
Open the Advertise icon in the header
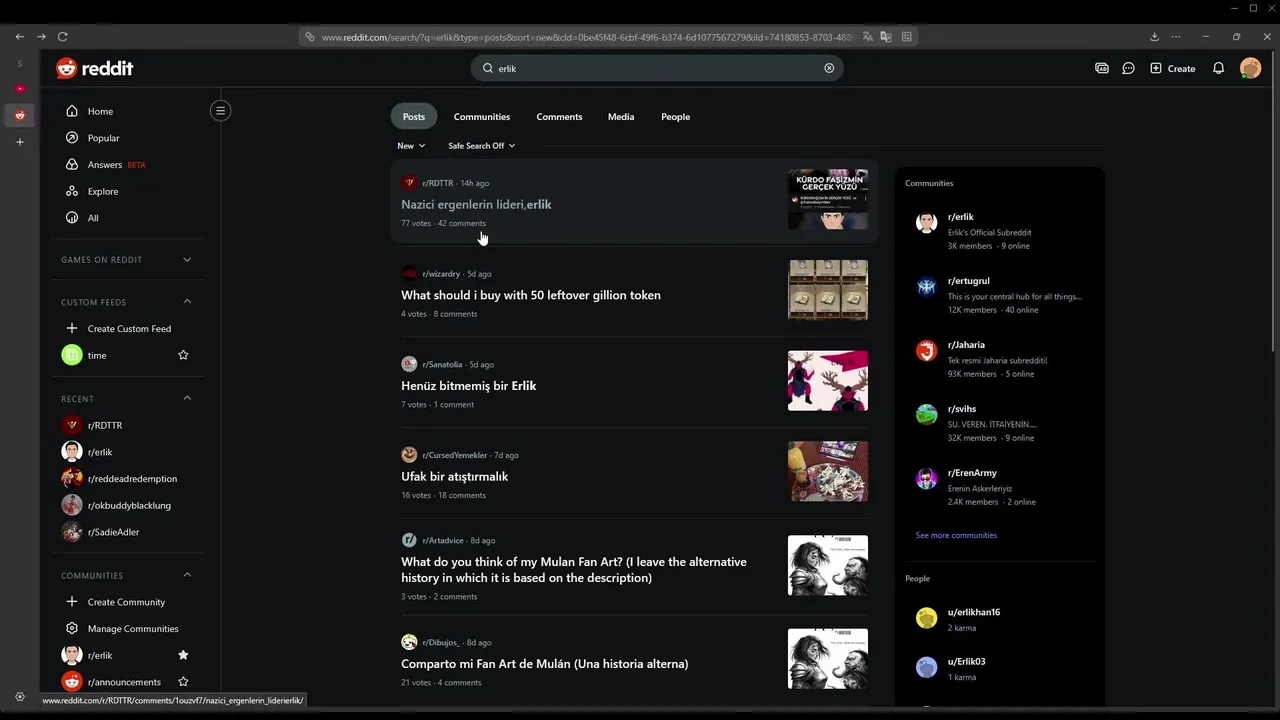click(x=1102, y=68)
